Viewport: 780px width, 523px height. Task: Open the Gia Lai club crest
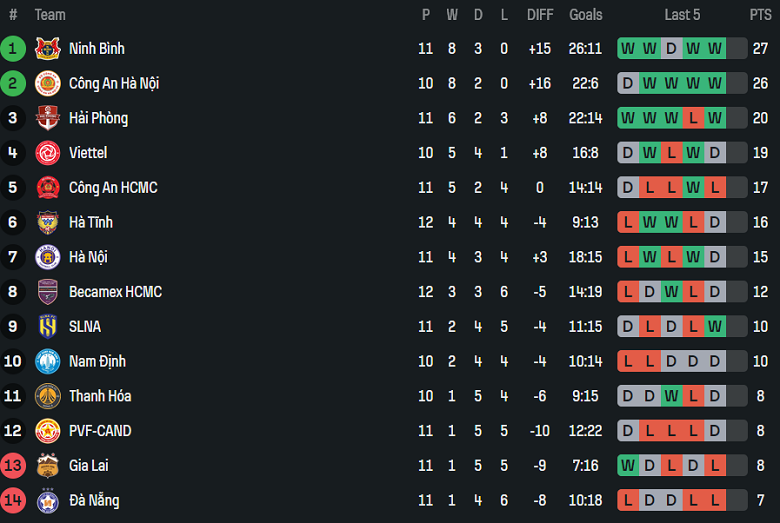click(x=47, y=465)
